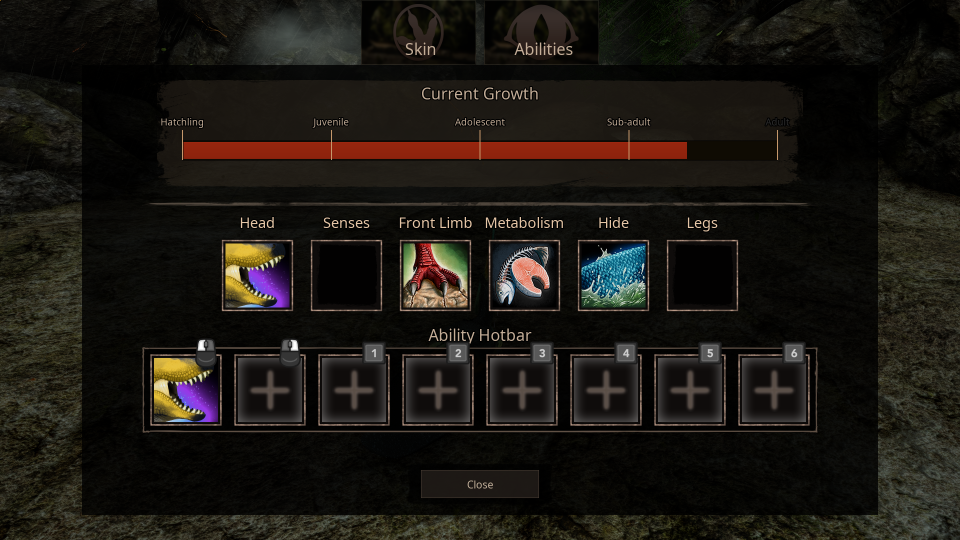Add ability to hotbar slot 3
The image size is (960, 540).
coord(522,390)
